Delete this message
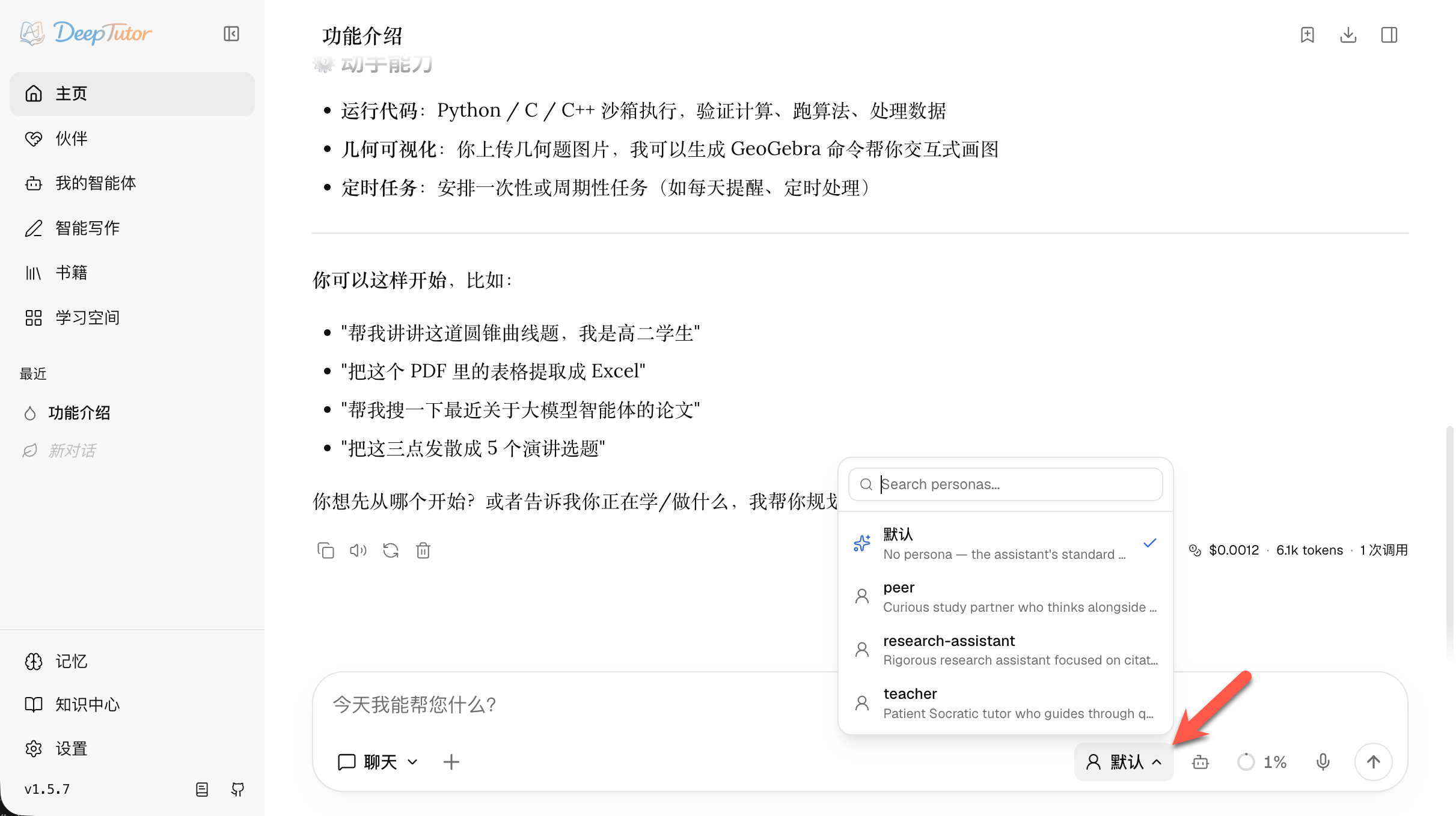1456x816 pixels. point(423,550)
